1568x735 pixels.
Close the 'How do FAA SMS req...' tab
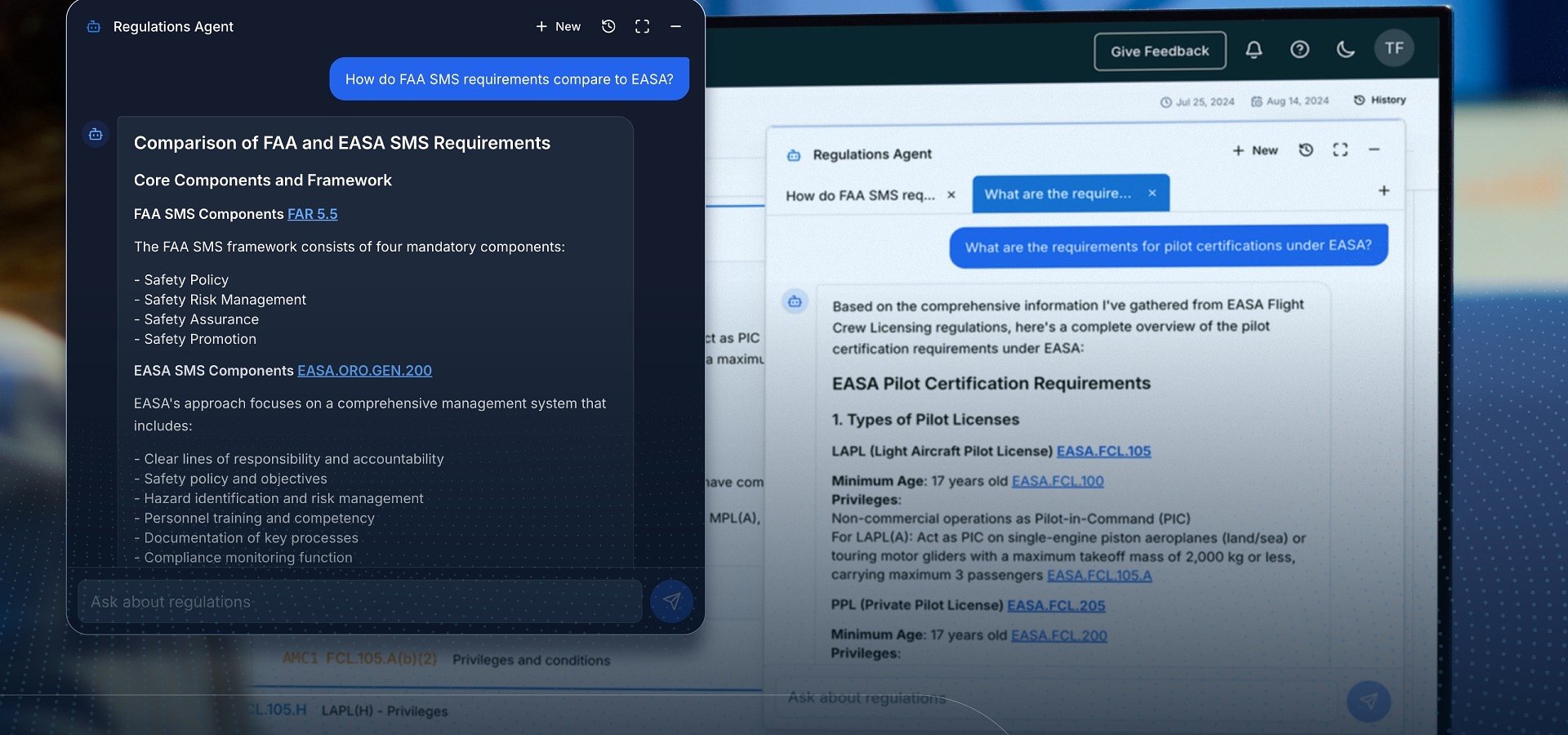click(951, 195)
